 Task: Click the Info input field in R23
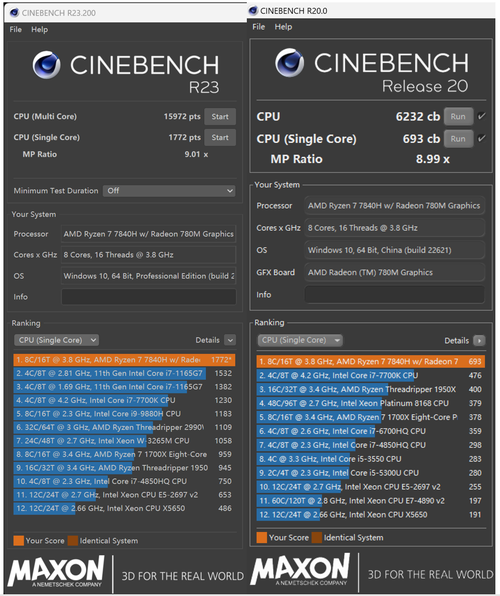tap(149, 297)
